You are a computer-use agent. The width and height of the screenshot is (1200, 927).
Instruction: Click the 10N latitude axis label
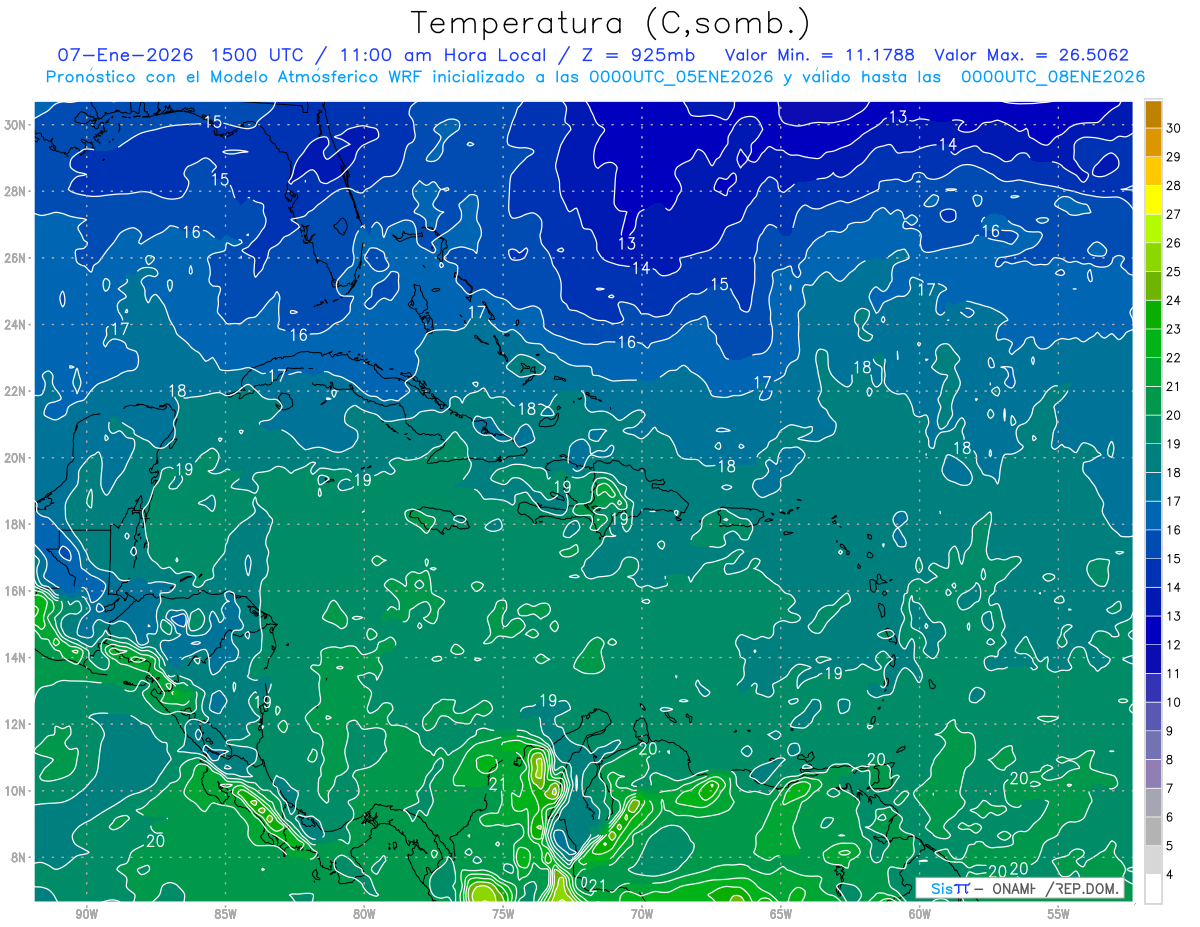(x=17, y=791)
